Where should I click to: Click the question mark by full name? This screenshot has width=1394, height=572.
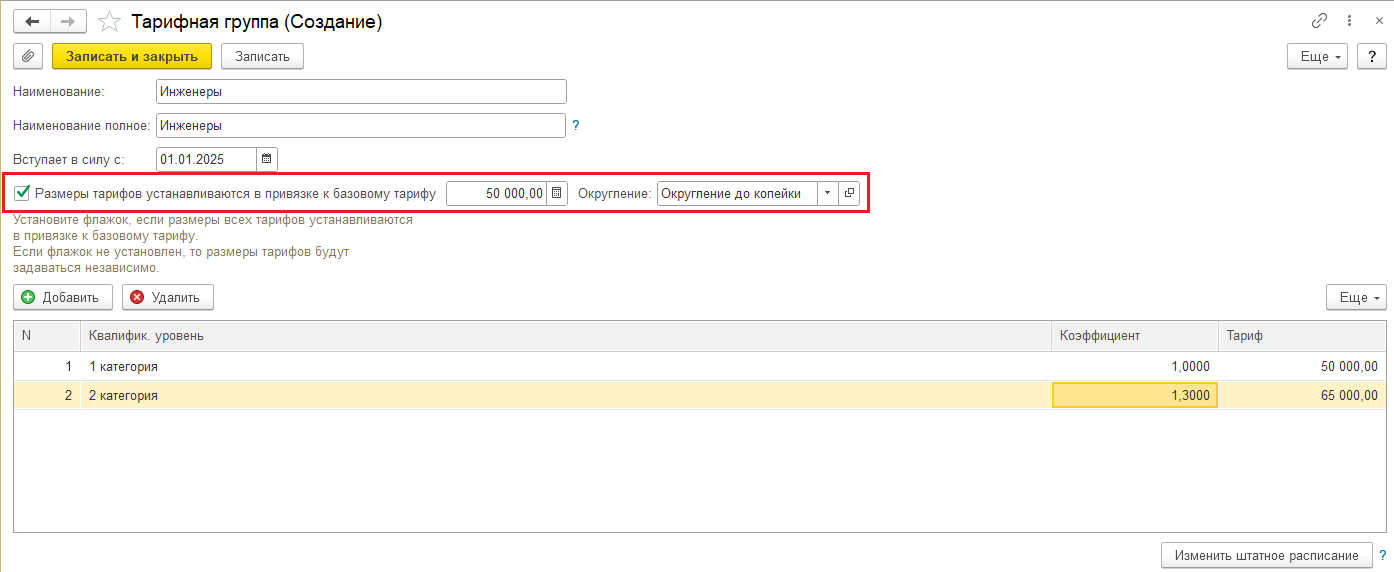[575, 126]
